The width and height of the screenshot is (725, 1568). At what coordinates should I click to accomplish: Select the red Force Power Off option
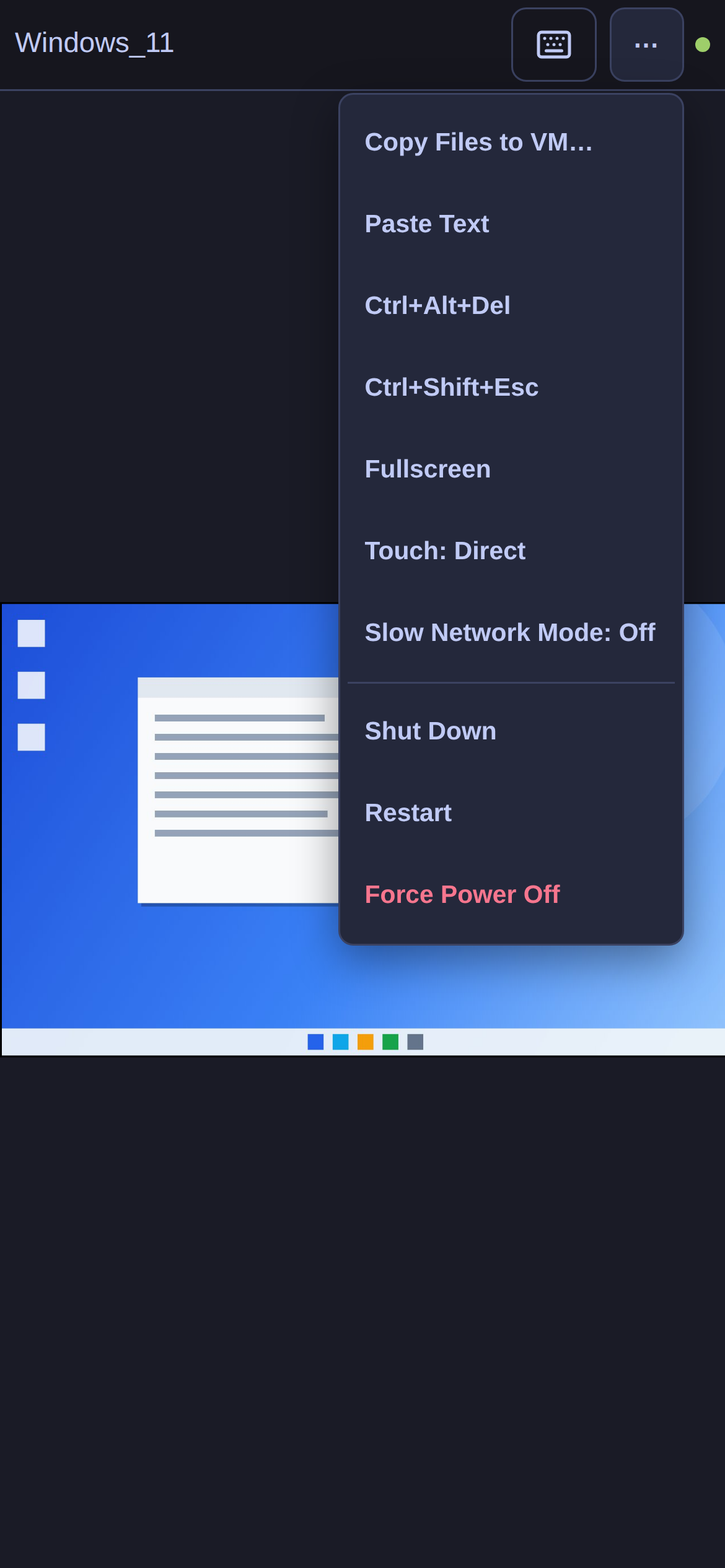[x=511, y=895]
